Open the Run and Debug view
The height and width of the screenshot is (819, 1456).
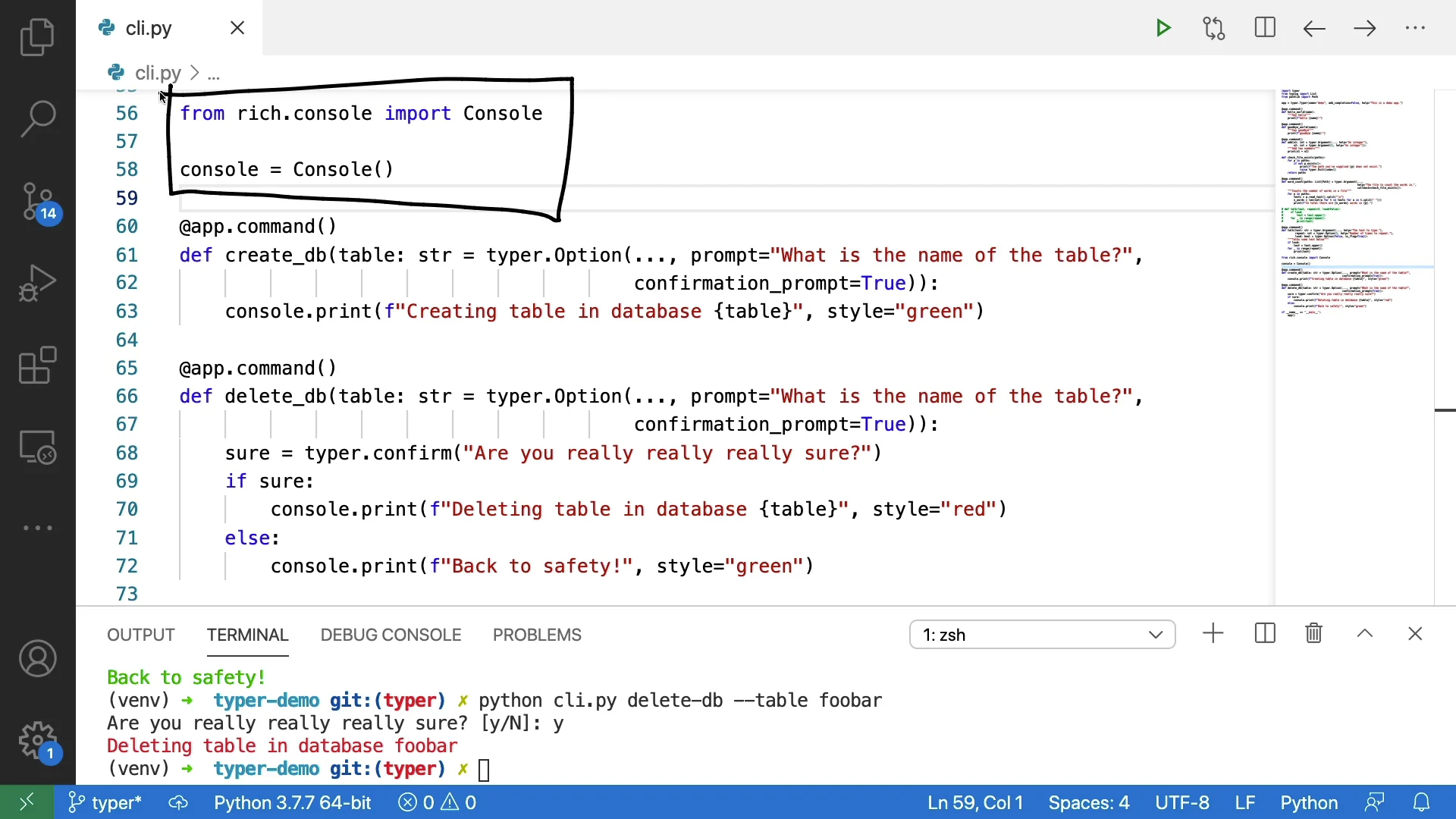(37, 284)
